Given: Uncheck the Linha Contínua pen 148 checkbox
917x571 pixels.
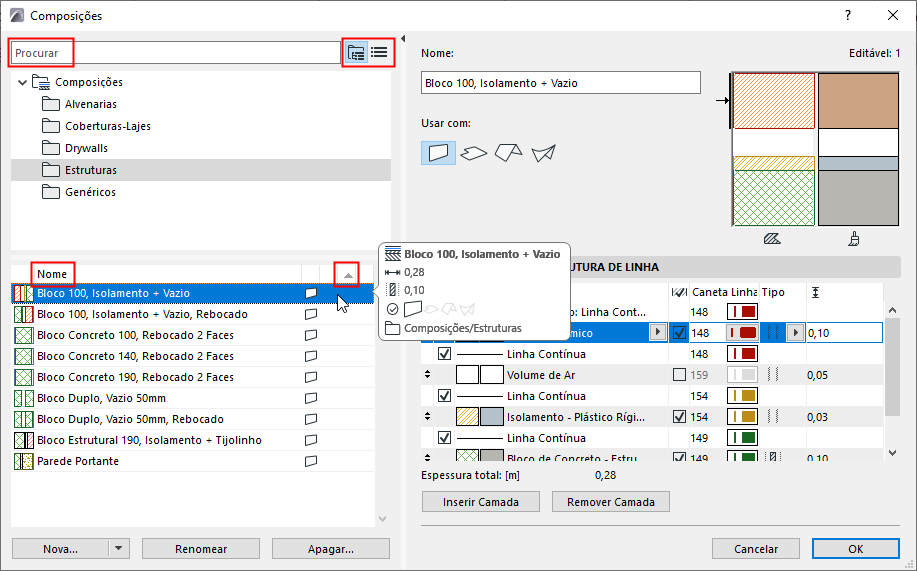Looking at the screenshot, I should 444,354.
